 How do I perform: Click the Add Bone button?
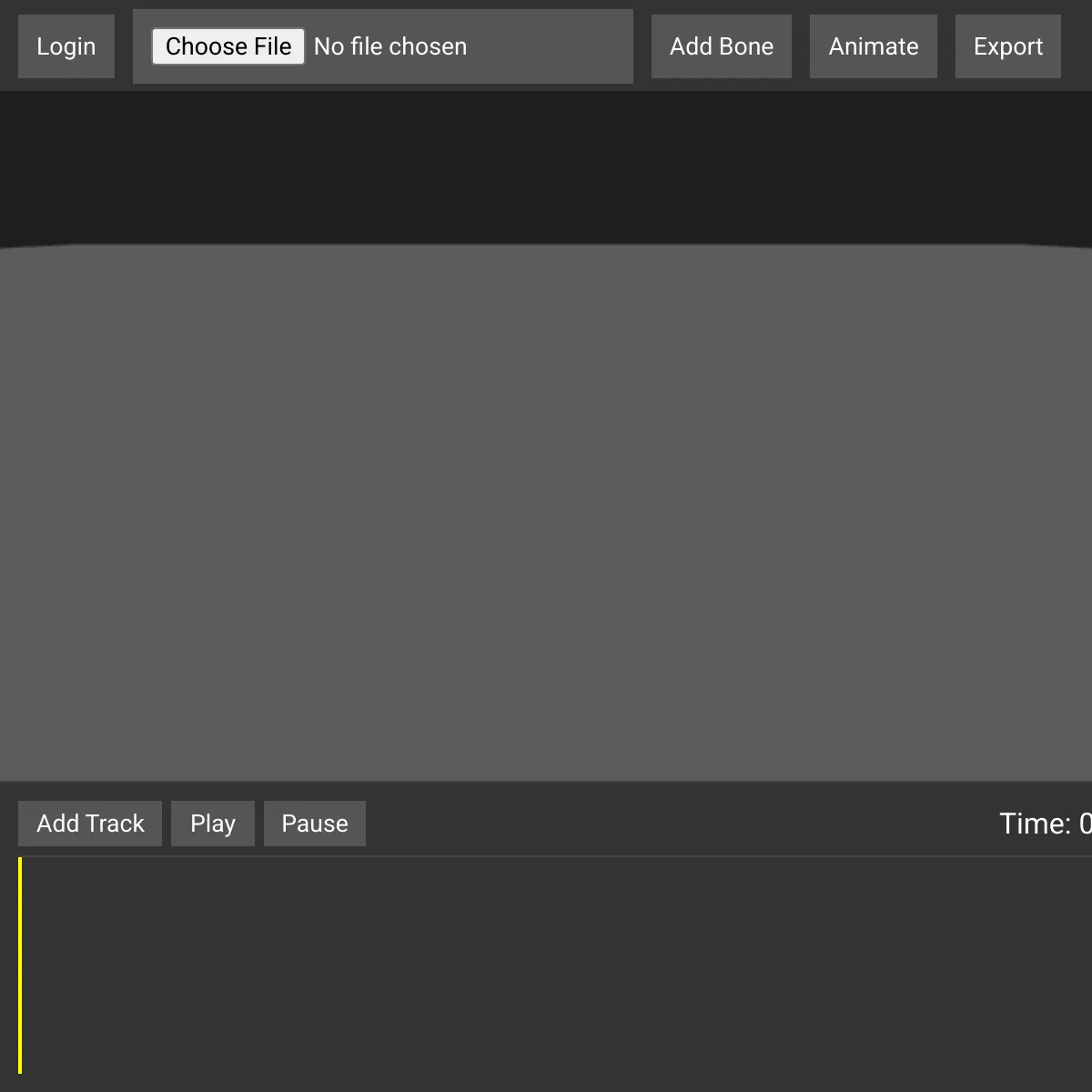coord(722,46)
